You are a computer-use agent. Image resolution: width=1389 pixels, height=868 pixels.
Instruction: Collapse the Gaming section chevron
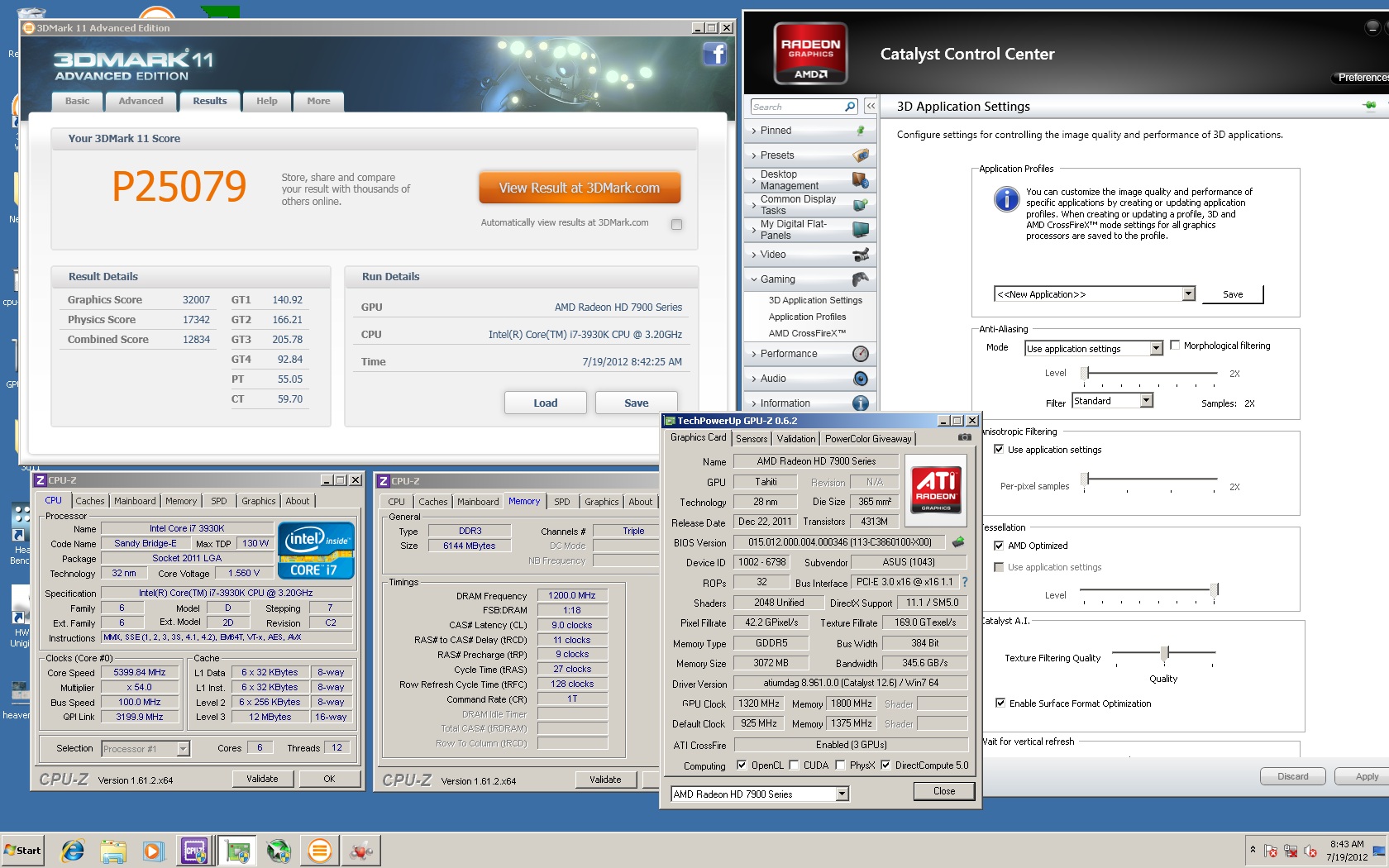pos(753,279)
